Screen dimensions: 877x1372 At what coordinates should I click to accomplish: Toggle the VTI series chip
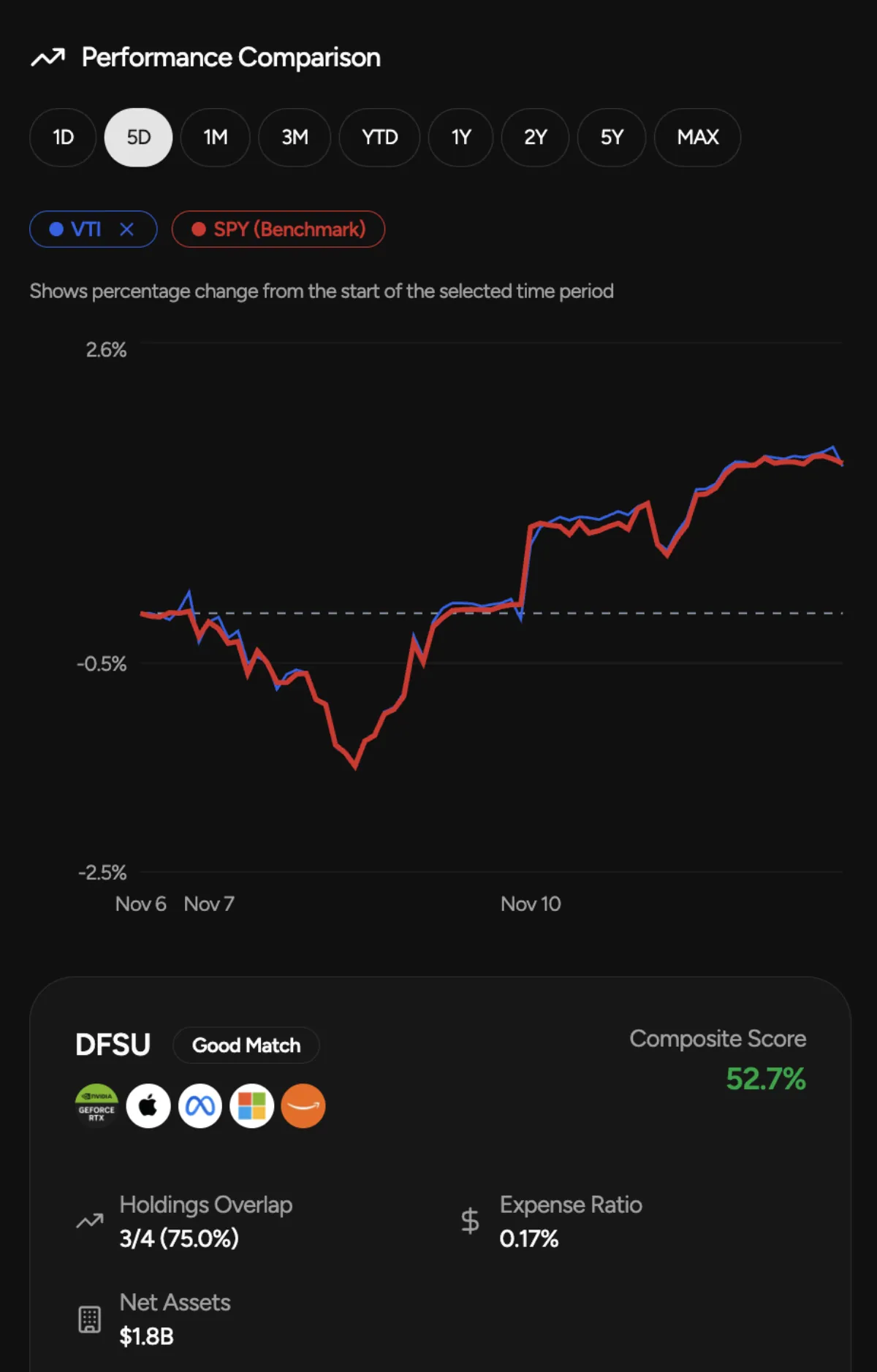(x=86, y=229)
